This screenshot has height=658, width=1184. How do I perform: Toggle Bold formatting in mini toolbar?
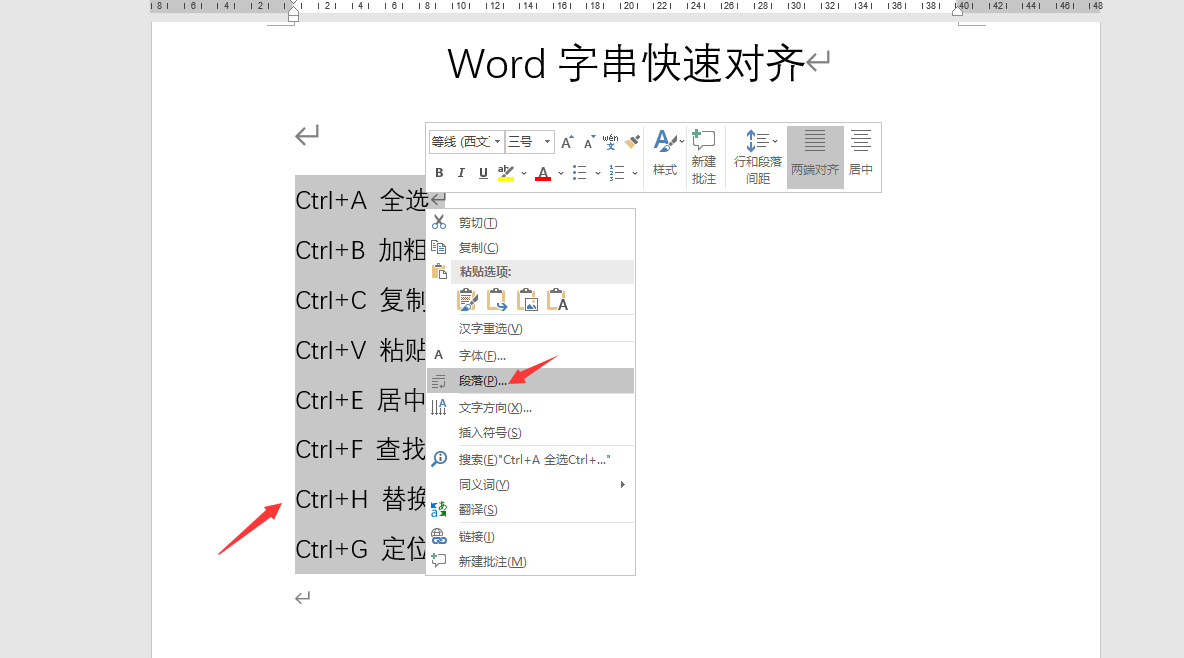[439, 173]
